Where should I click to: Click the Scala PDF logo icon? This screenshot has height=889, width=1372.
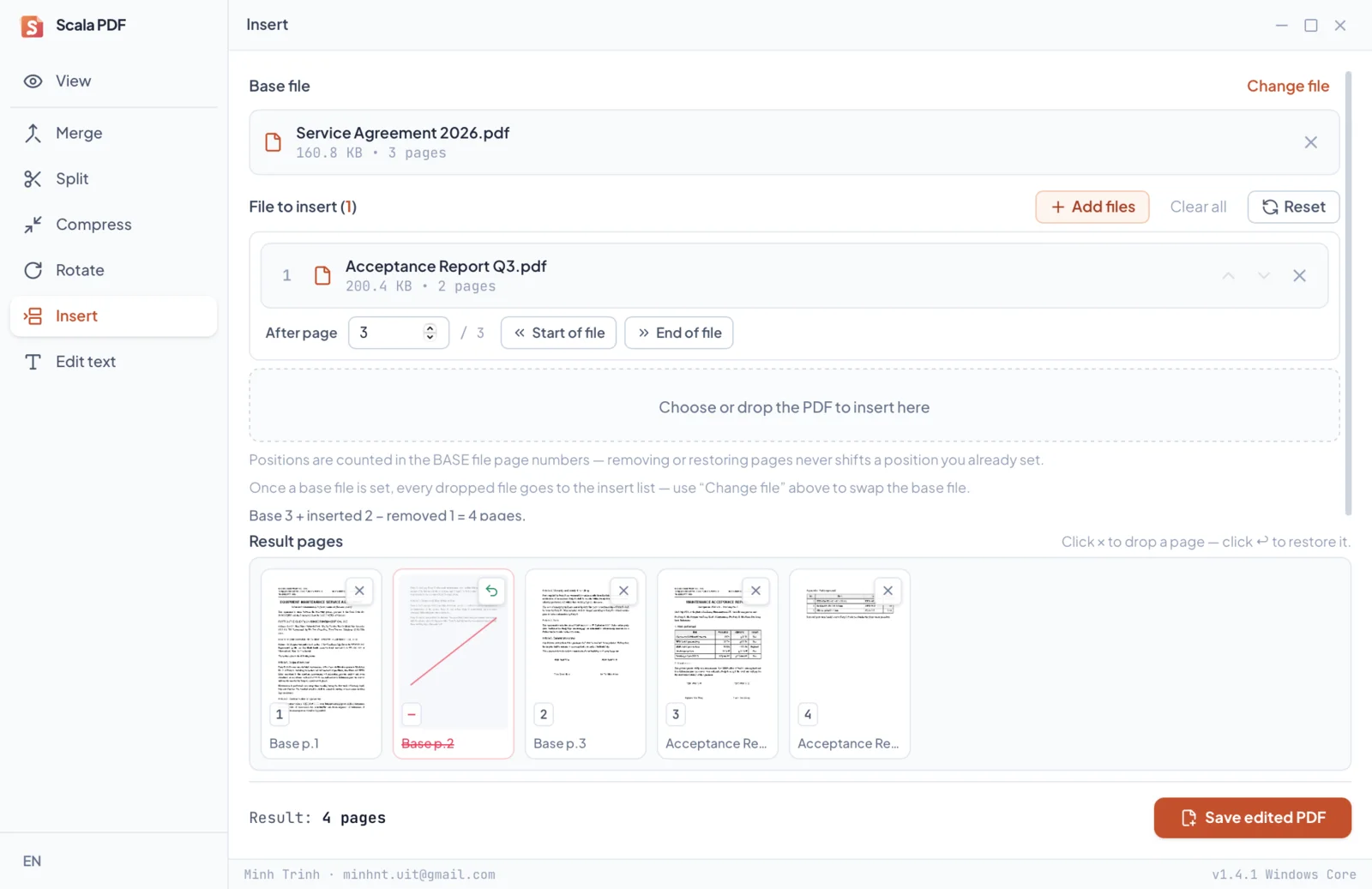point(32,26)
